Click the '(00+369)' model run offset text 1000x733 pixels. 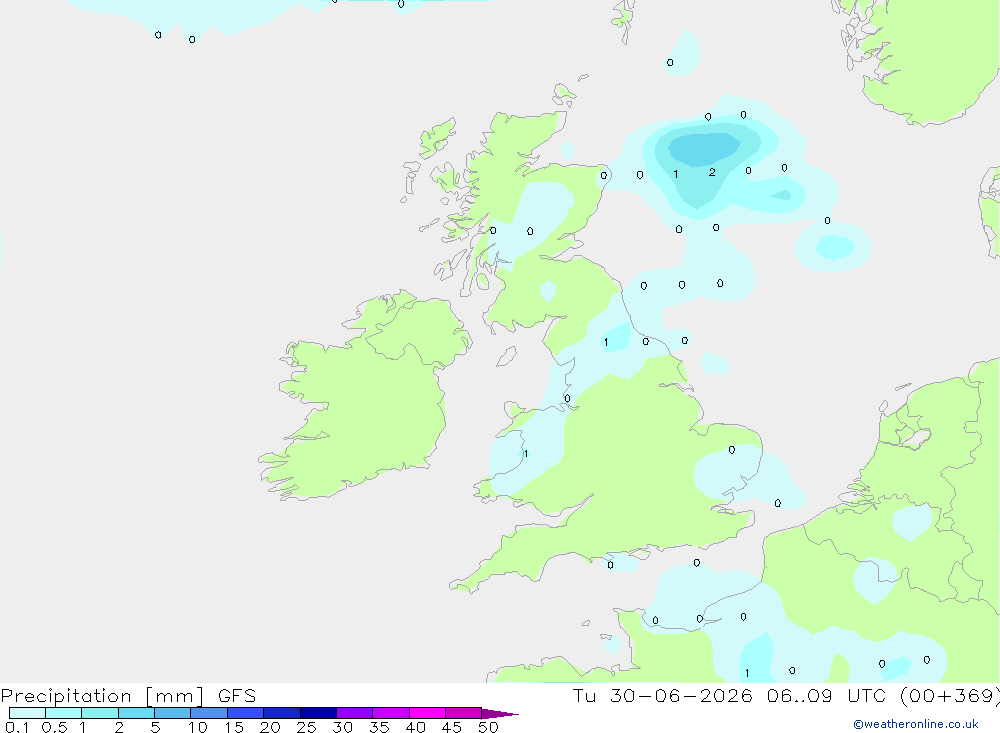point(949,696)
